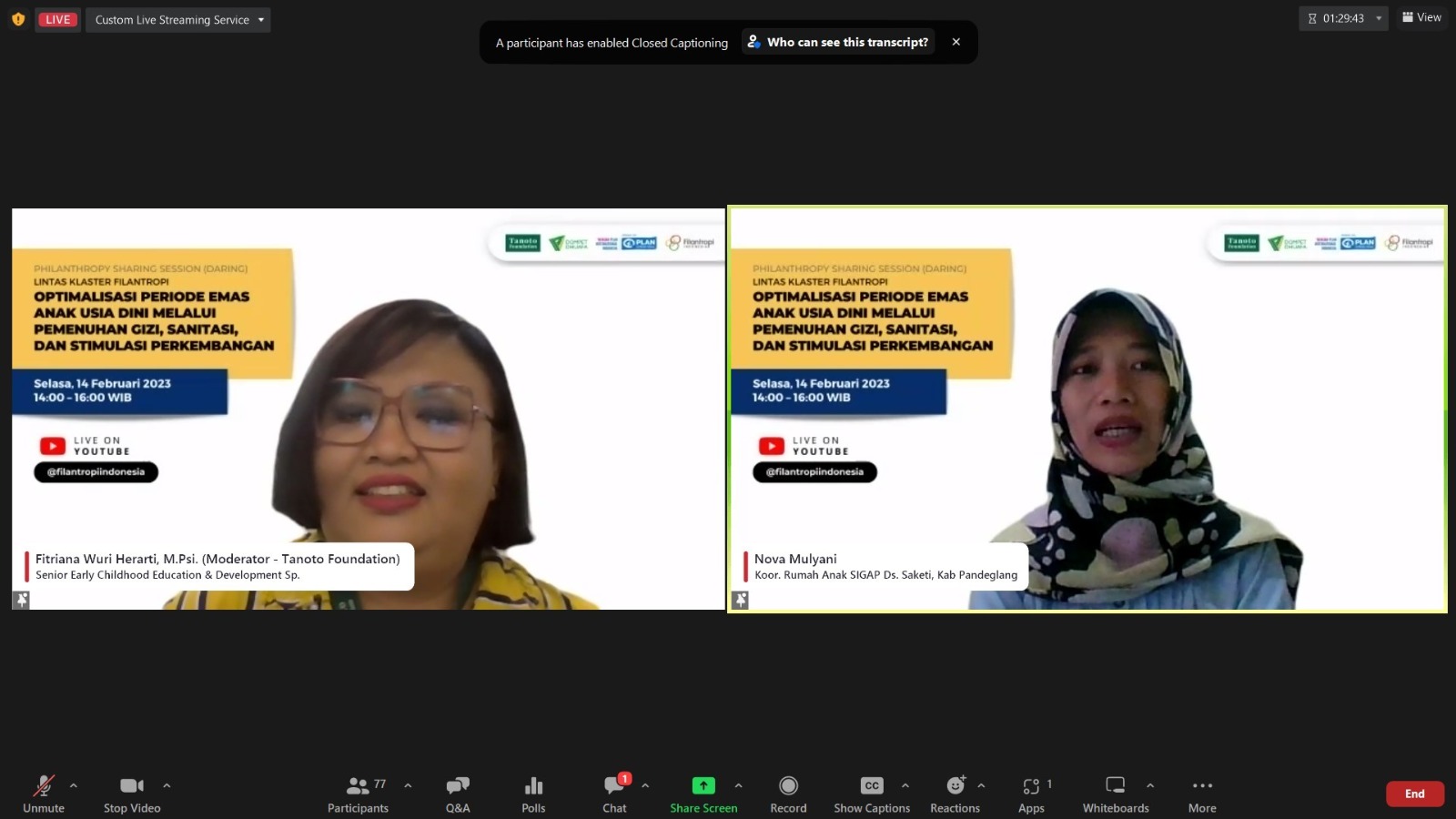Expand the Custom Live Streaming Service dropdown
This screenshot has height=819, width=1456.
pyautogui.click(x=260, y=19)
